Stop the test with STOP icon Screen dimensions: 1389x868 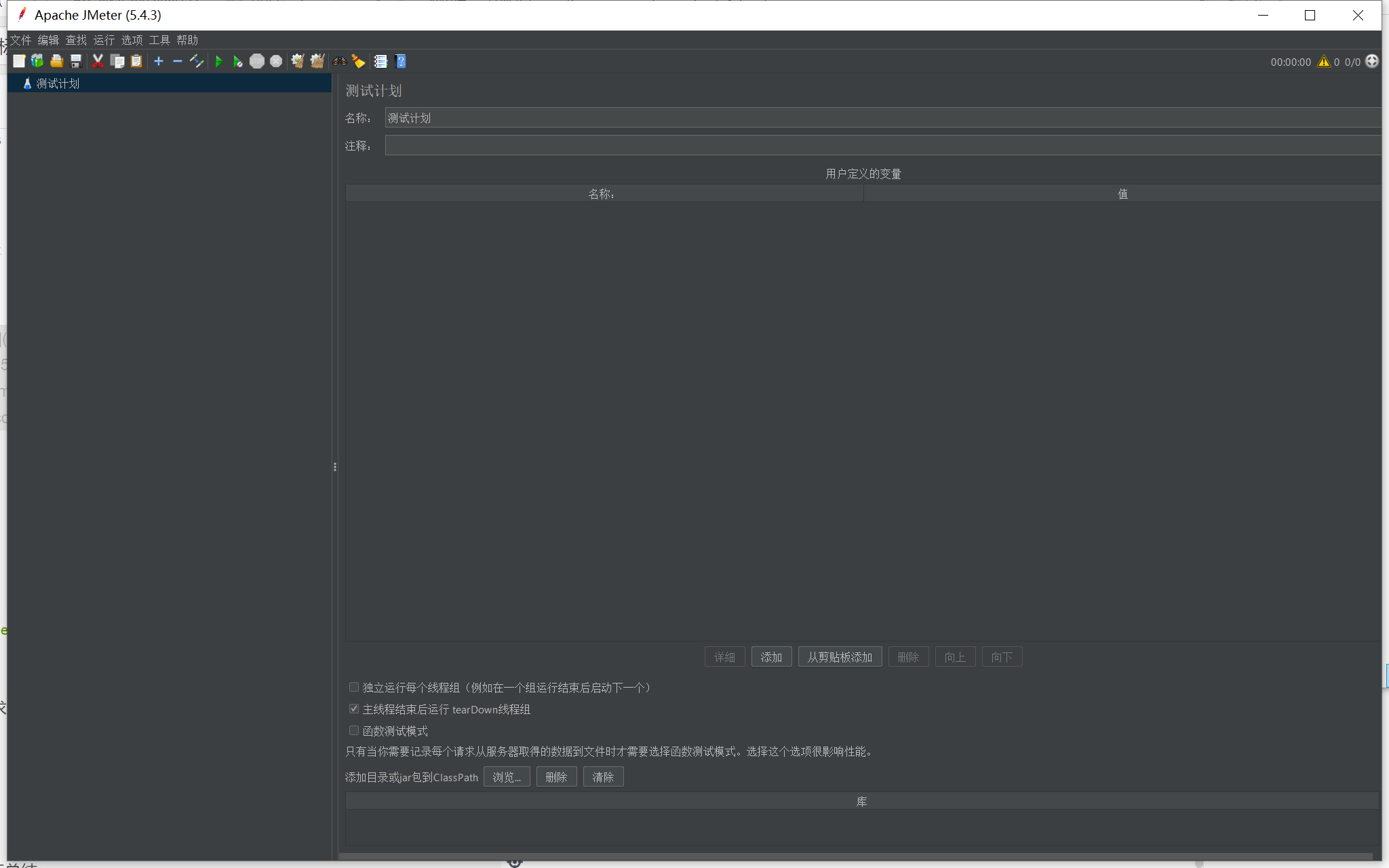pos(257,62)
